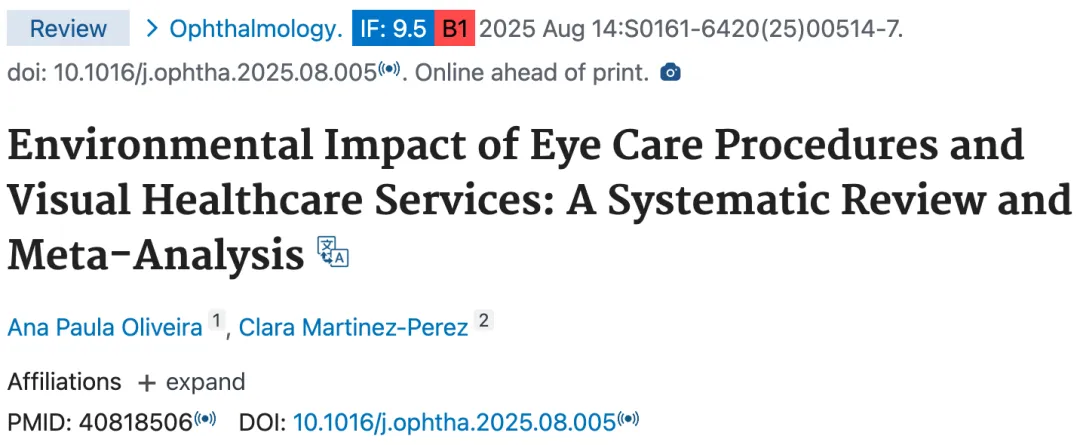Click the signal icon beside PMID 40818506
This screenshot has width=1080, height=445.
[x=205, y=418]
